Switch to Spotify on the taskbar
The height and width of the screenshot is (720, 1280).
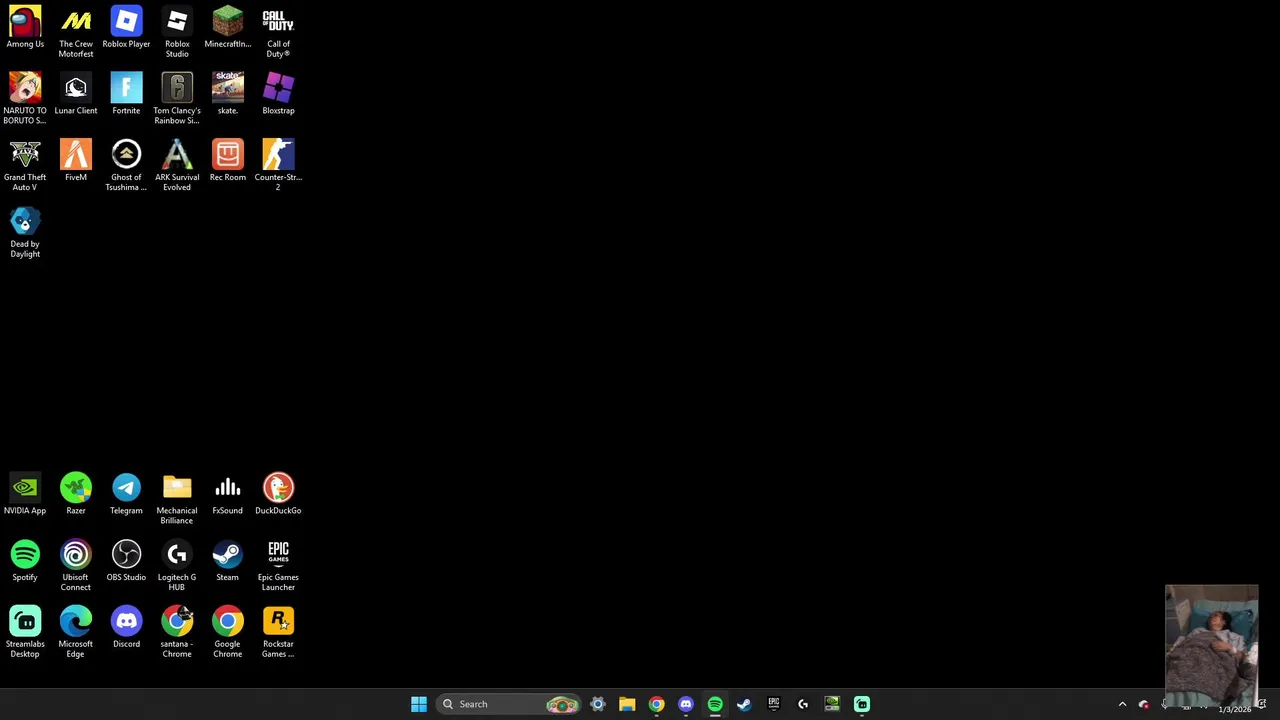click(x=715, y=704)
